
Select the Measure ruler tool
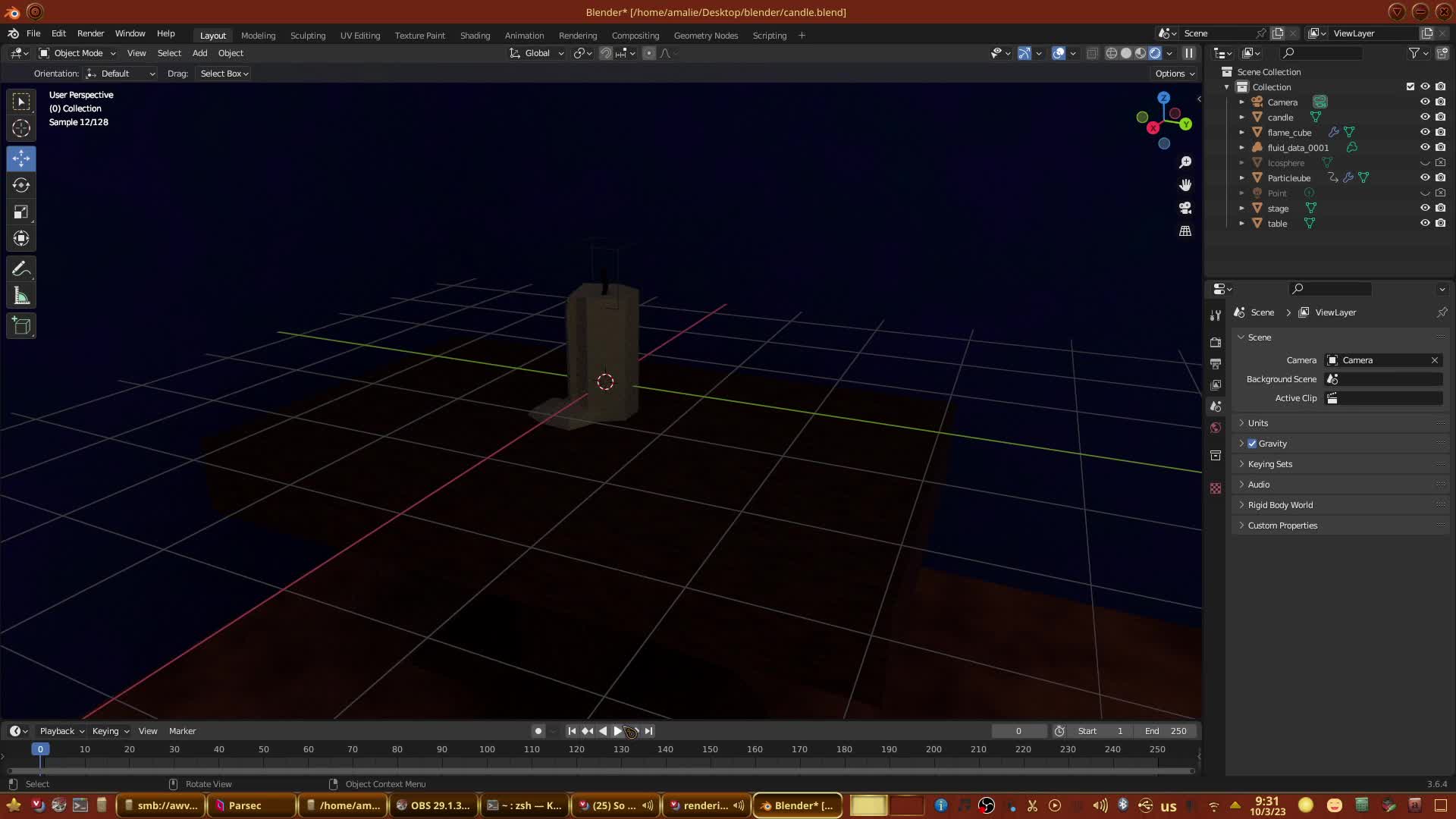pos(21,297)
